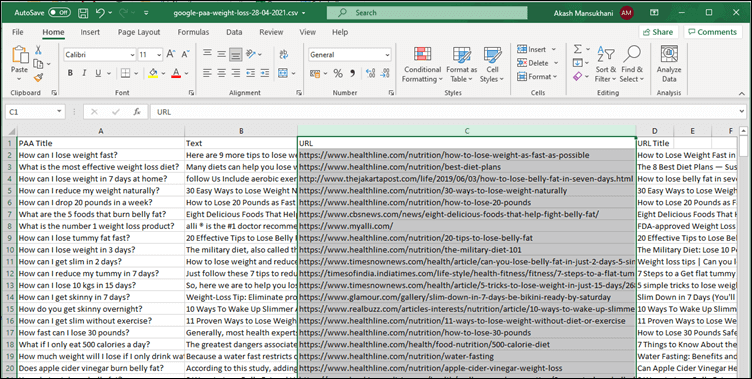Click the Analyze Data button
752x379 pixels.
coord(669,64)
